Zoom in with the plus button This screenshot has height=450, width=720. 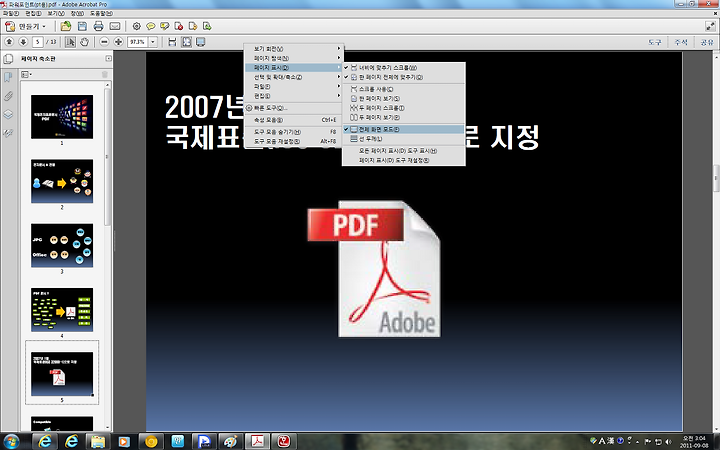pyautogui.click(x=118, y=42)
